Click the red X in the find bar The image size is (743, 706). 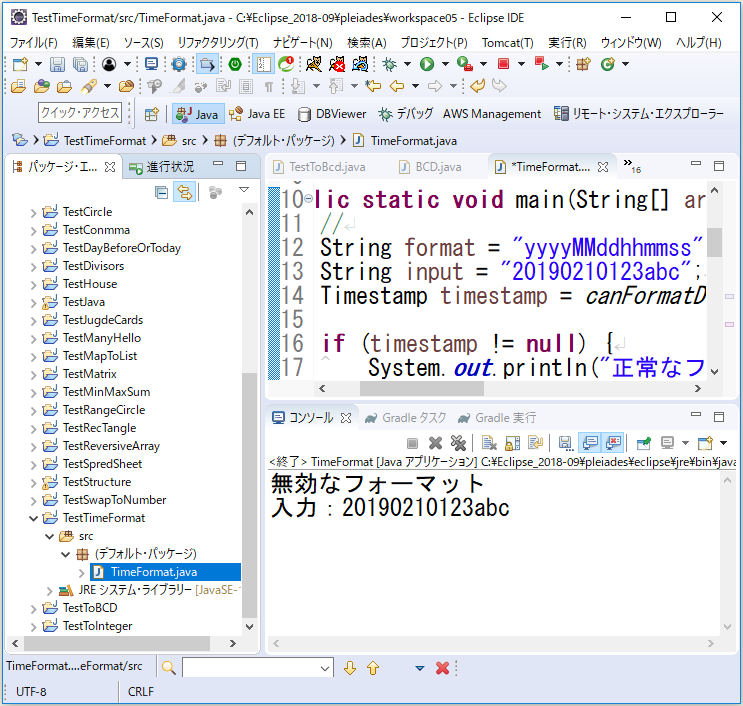(442, 668)
